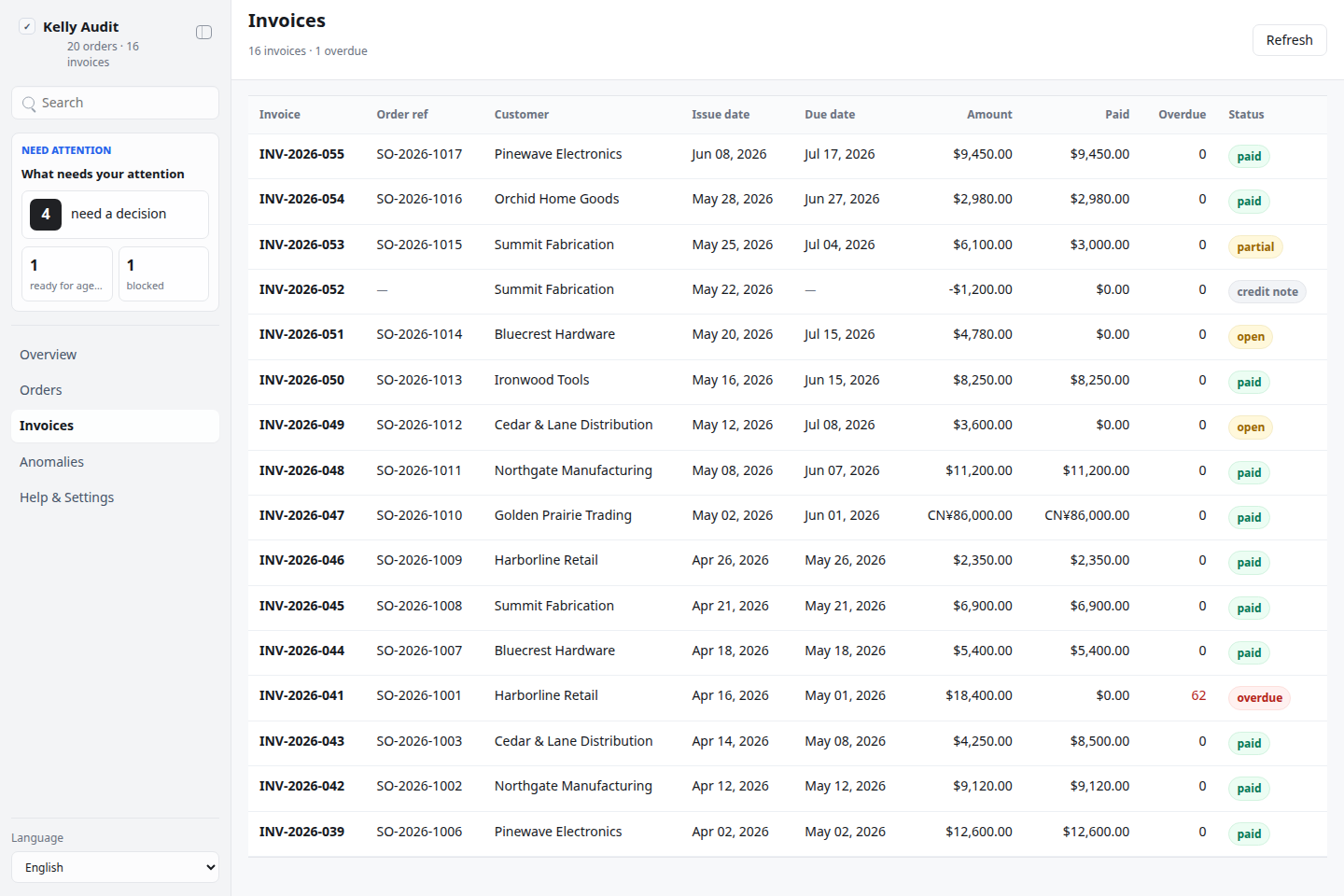Click into the Search input field
The height and width of the screenshot is (896, 1344).
[x=116, y=103]
